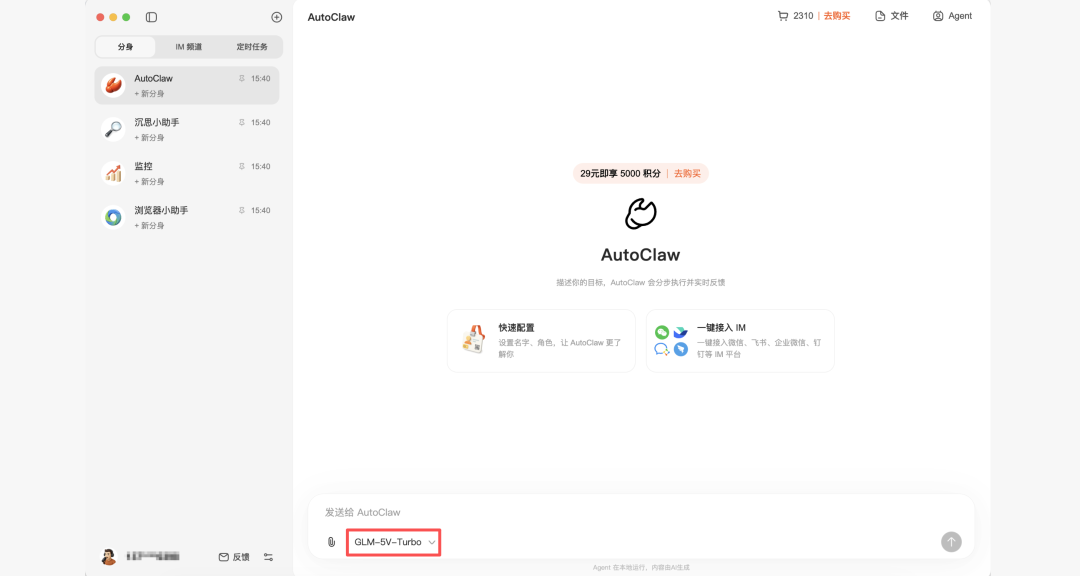Click 去购买 link in promo banner
This screenshot has width=1080, height=576.
pyautogui.click(x=687, y=174)
